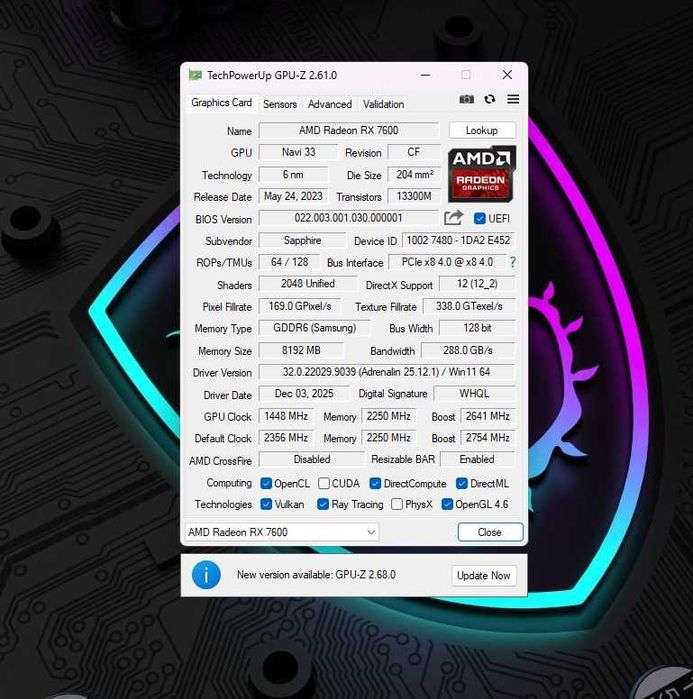Click the Driver Version field
Viewport: 693px width, 699px height.
point(387,372)
